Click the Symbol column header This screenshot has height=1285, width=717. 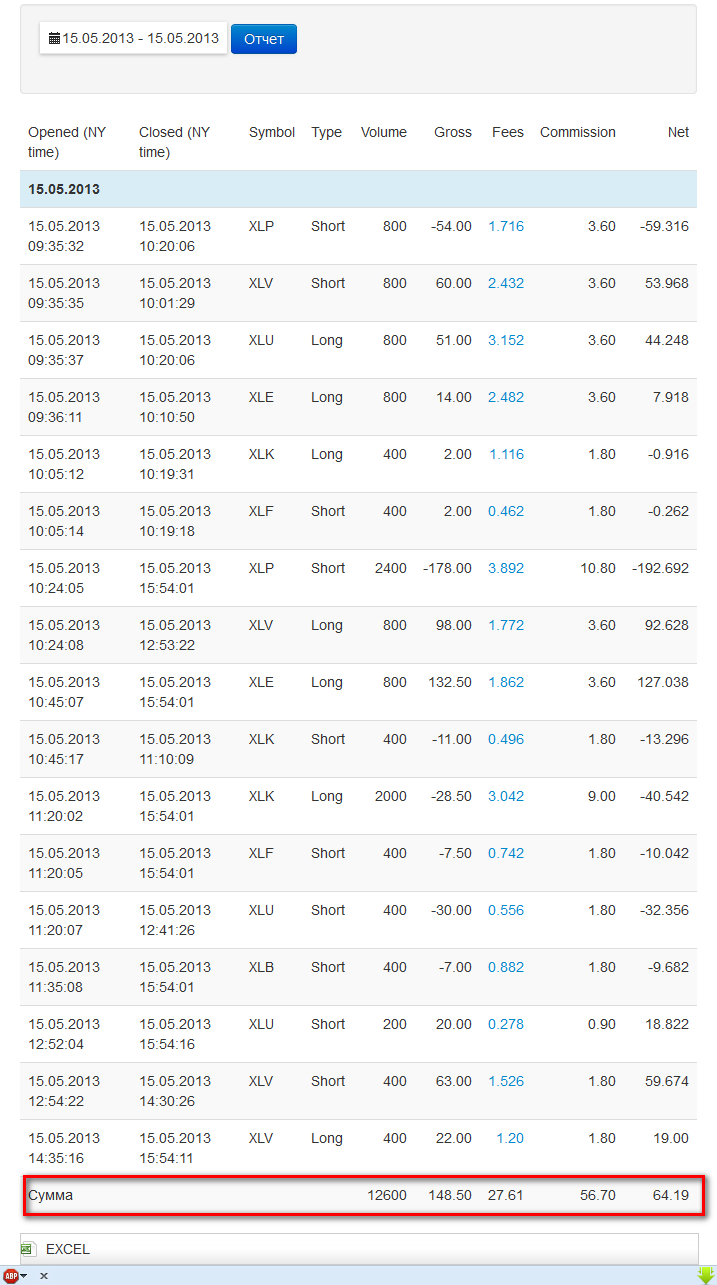click(x=272, y=132)
